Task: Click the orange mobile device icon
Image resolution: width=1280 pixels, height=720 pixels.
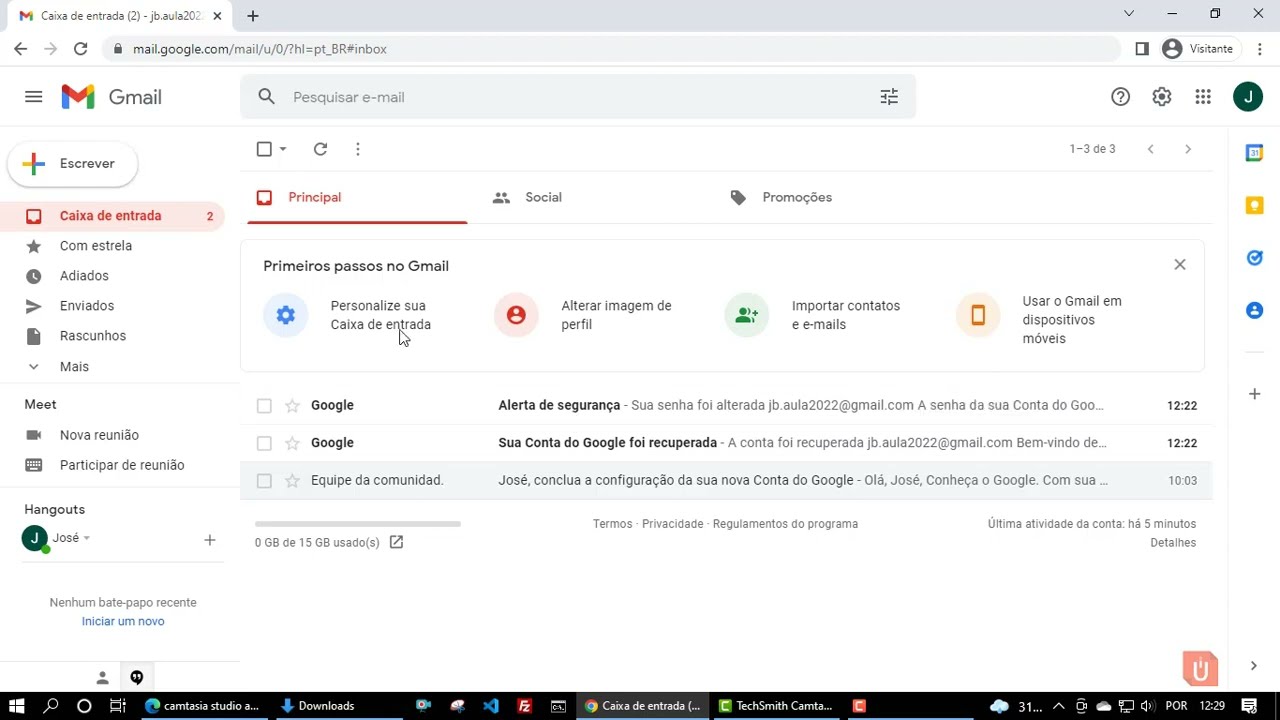Action: coord(978,315)
